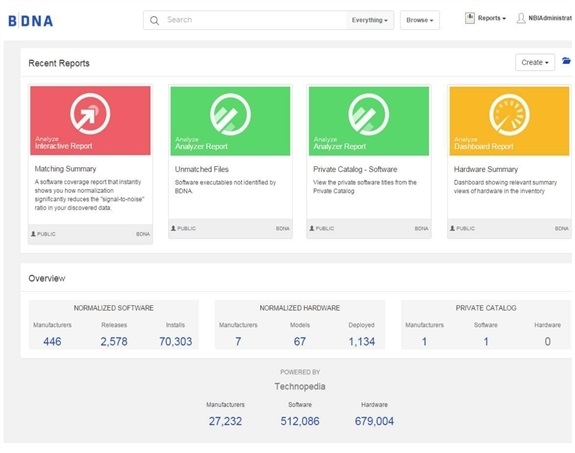Click the user profile icon
Image resolution: width=575 pixels, height=453 pixels.
(x=521, y=18)
